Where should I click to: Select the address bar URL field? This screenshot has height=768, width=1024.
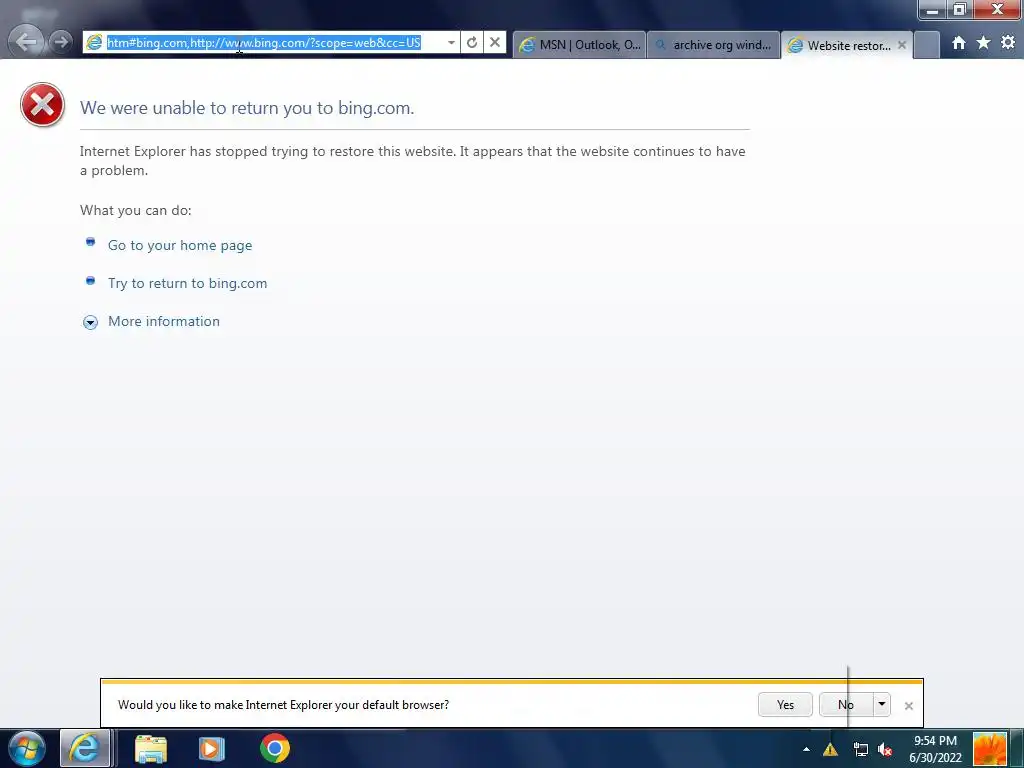click(x=272, y=42)
